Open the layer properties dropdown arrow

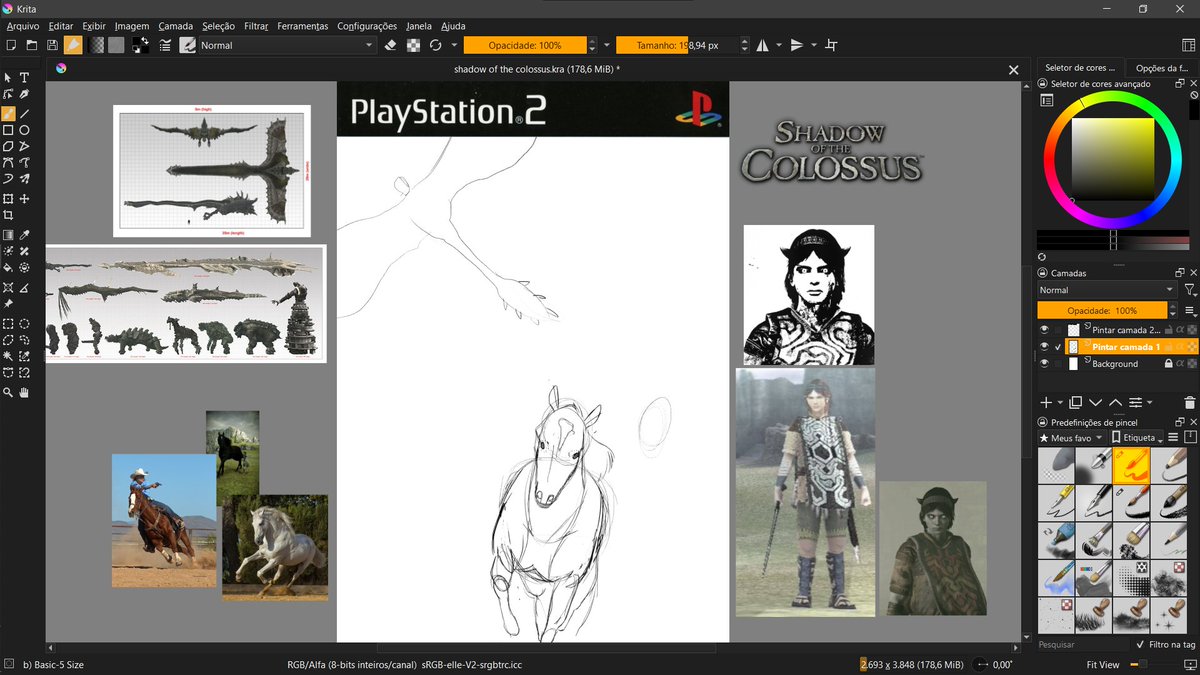(1150, 402)
